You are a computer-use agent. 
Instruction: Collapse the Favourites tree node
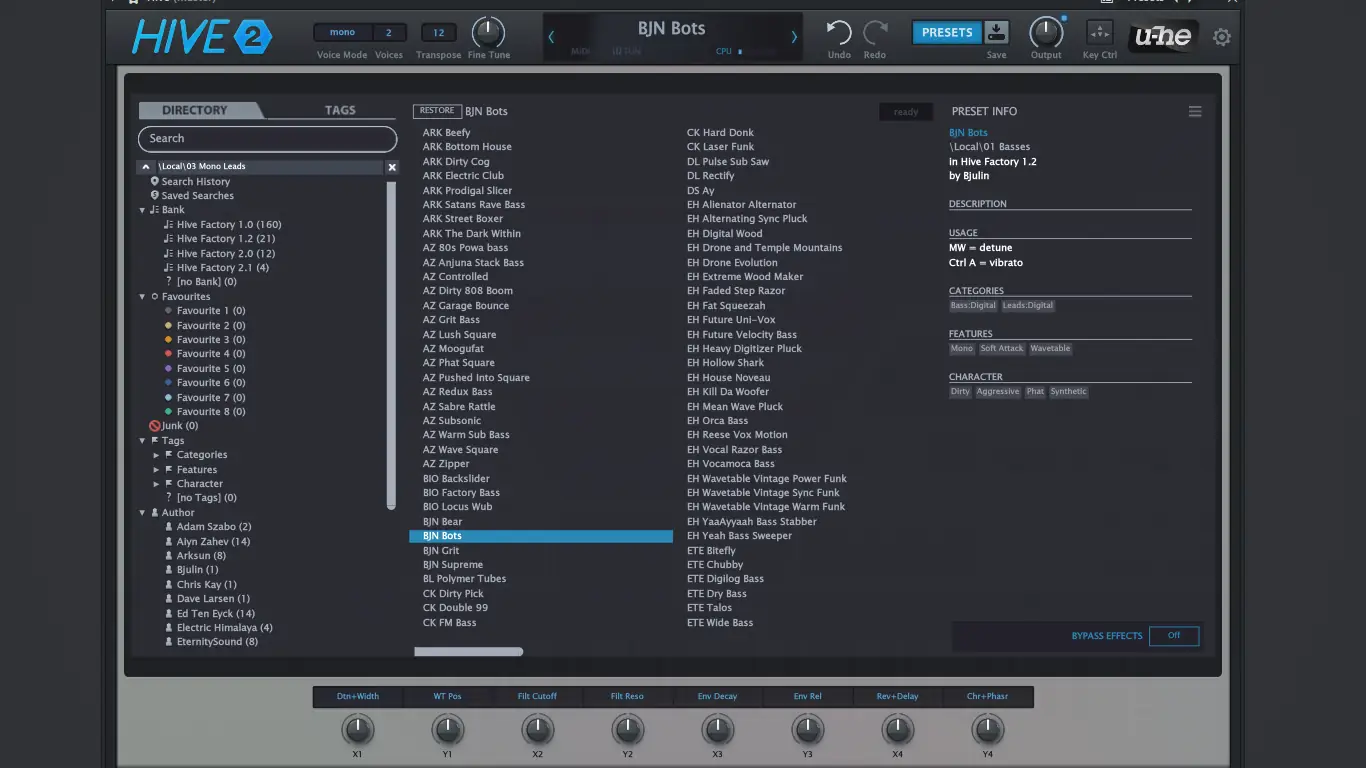click(x=142, y=297)
